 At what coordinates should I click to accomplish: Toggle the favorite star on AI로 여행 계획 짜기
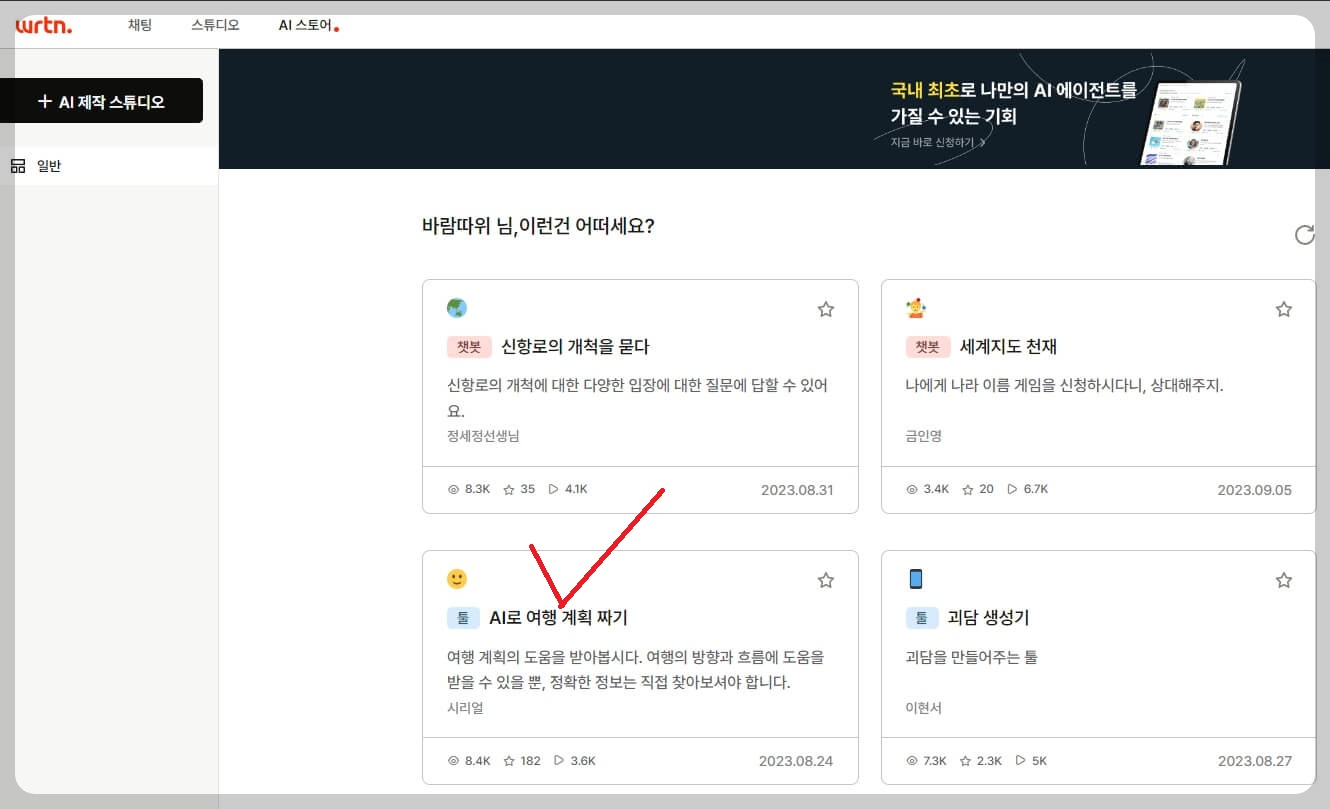point(826,580)
